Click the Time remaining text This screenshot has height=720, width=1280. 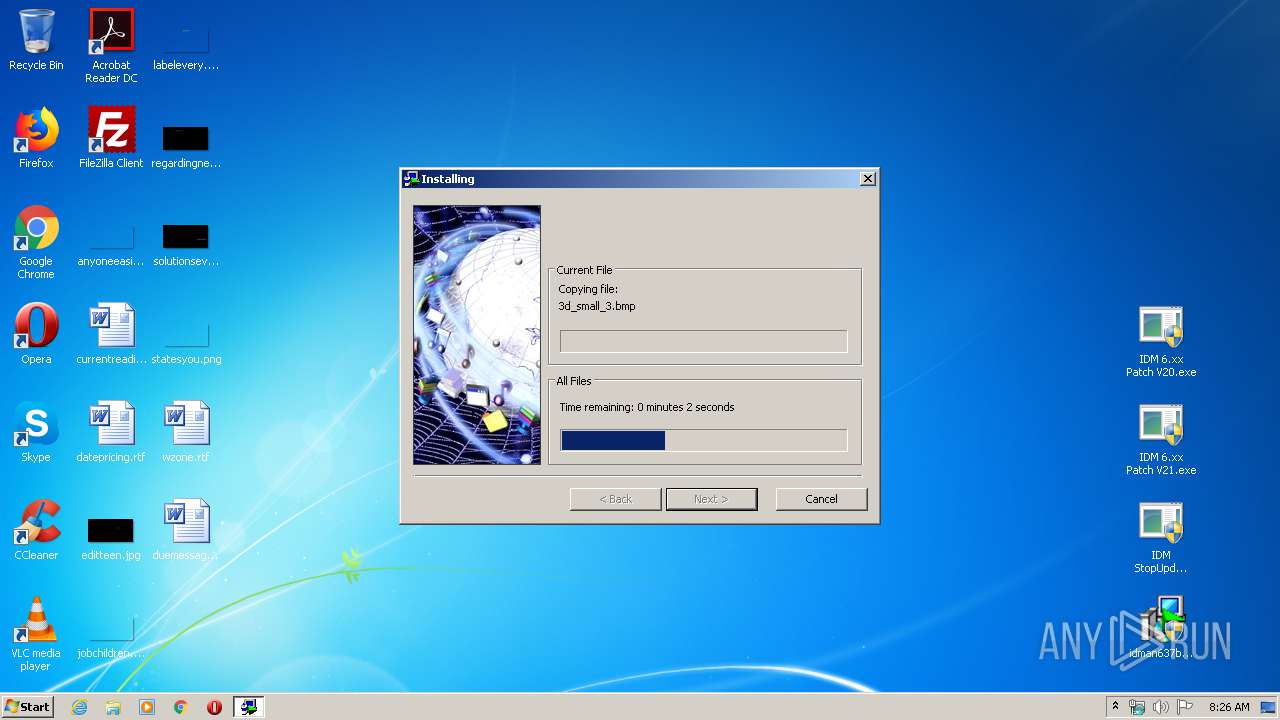pyautogui.click(x=646, y=407)
